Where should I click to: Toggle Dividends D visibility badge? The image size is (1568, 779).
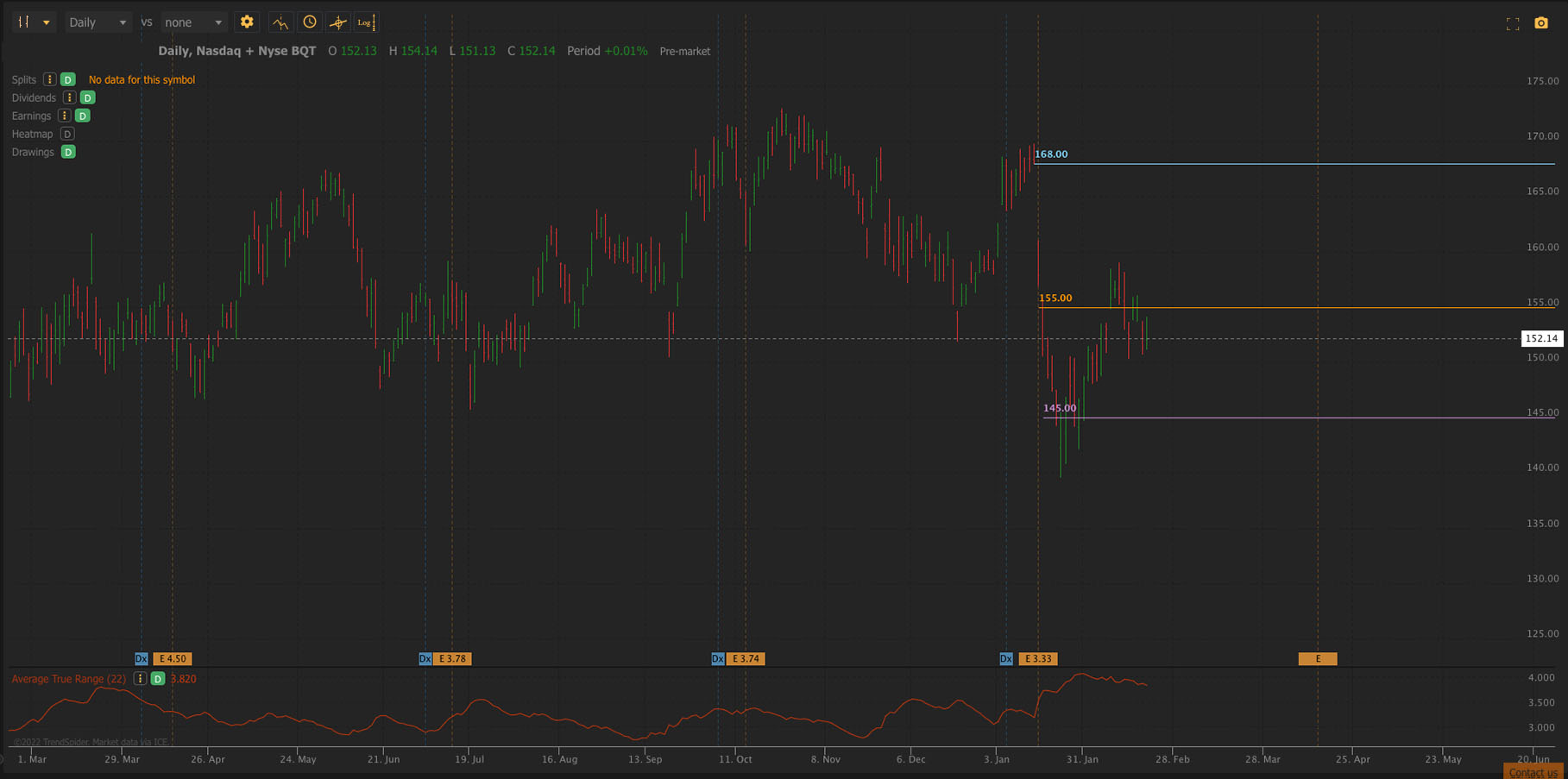point(88,97)
